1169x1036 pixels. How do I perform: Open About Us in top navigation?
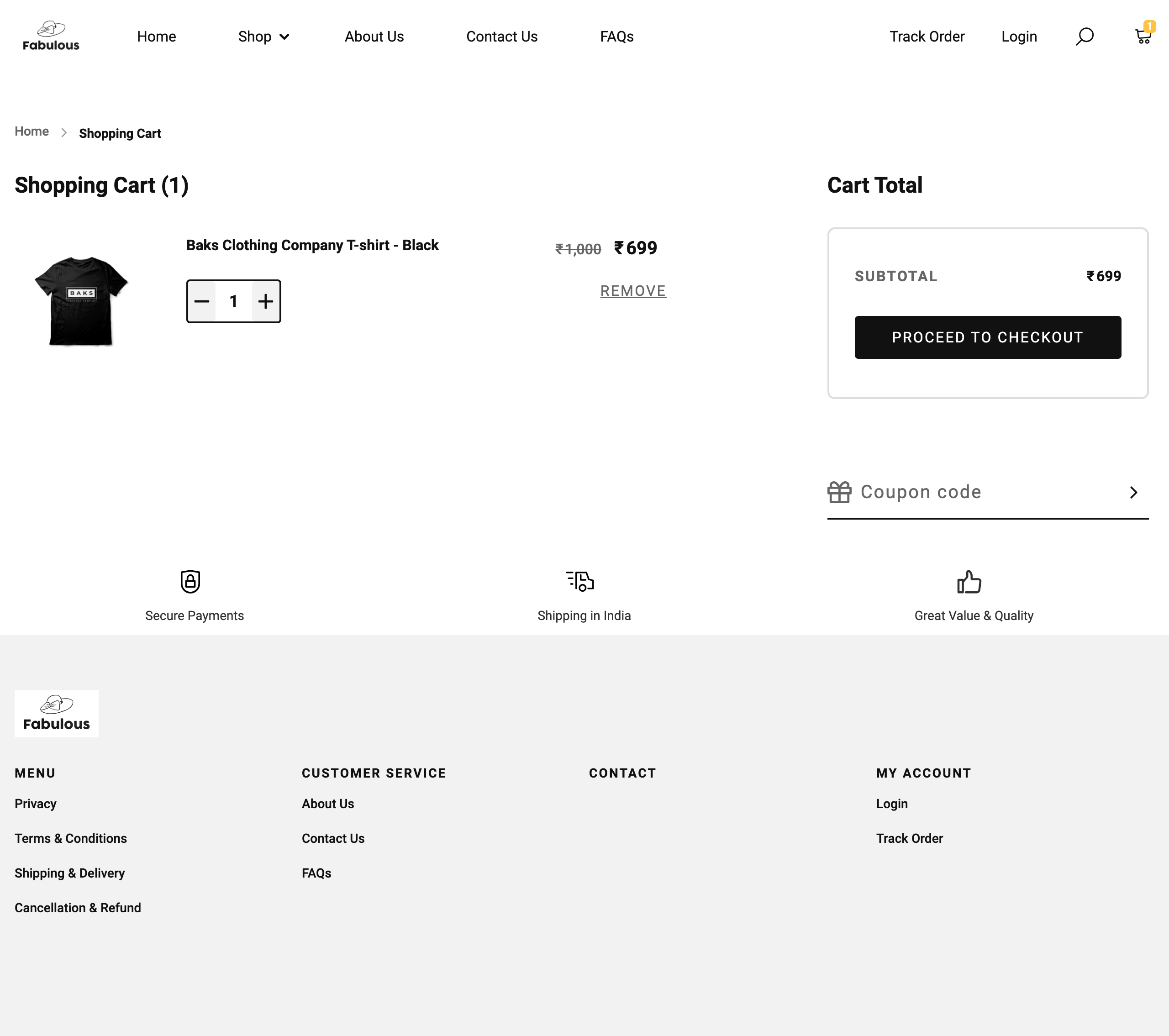(x=374, y=37)
